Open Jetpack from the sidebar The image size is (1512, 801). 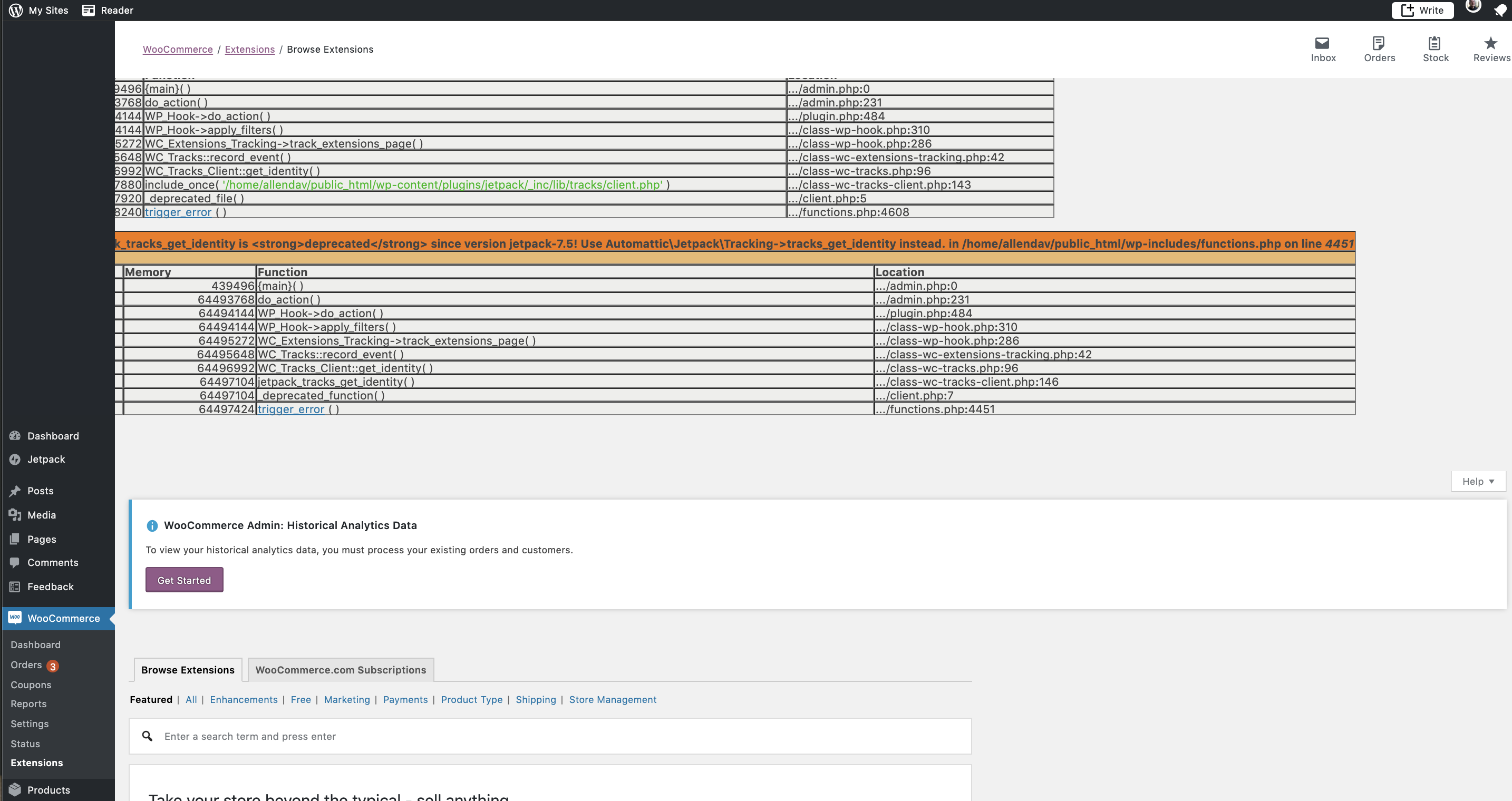(x=46, y=460)
